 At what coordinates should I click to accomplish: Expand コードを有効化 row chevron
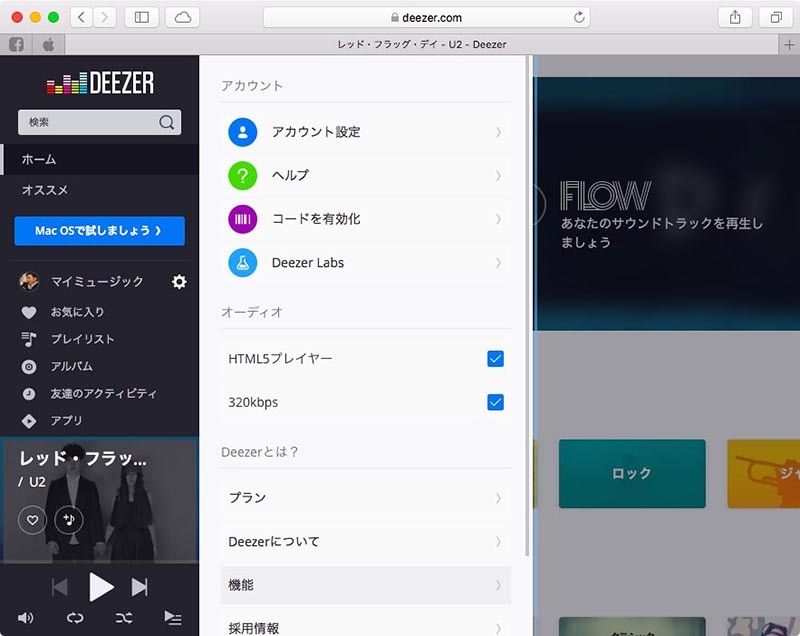pos(498,219)
